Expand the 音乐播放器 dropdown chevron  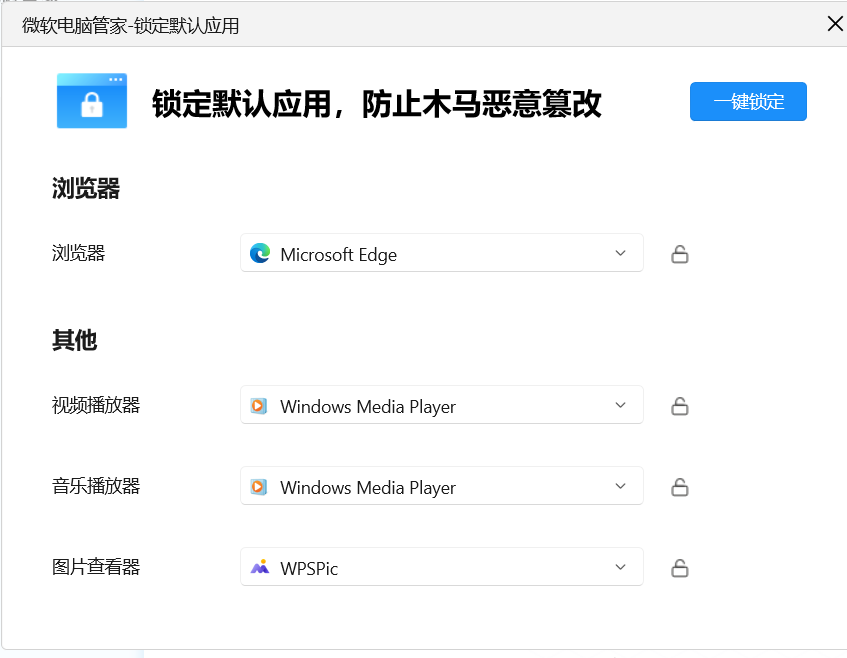tap(620, 486)
